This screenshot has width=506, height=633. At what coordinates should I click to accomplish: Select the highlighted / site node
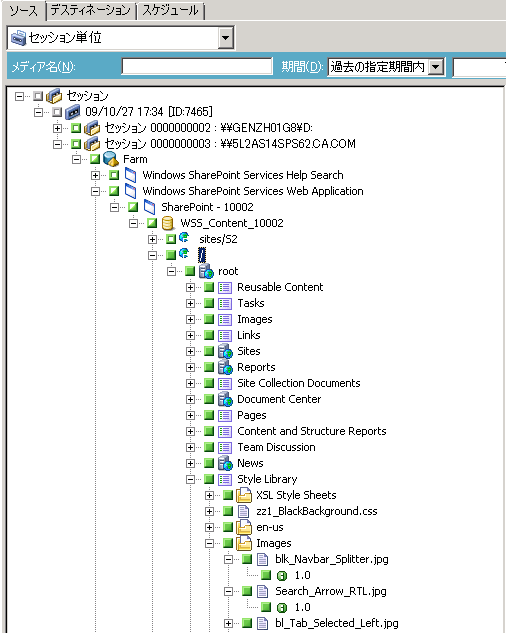click(x=202, y=255)
